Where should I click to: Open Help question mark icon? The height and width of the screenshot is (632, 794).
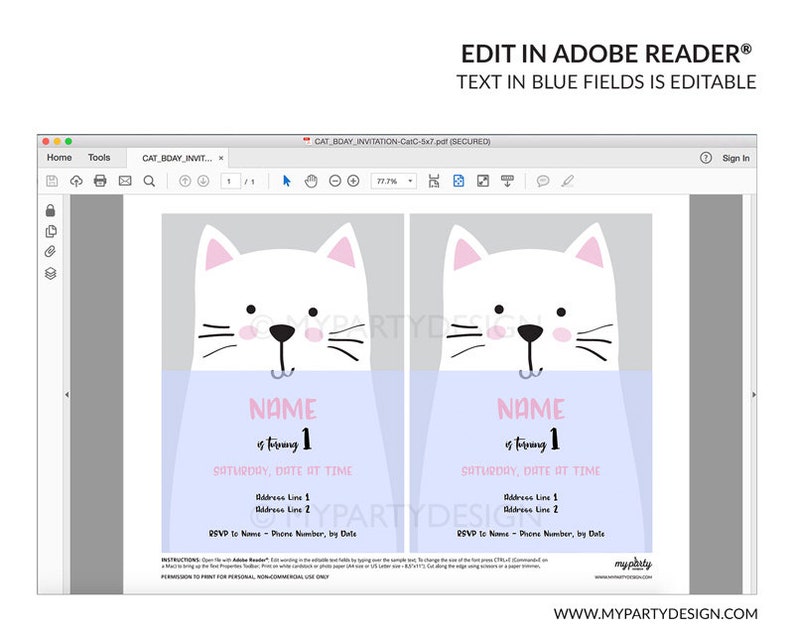point(705,158)
